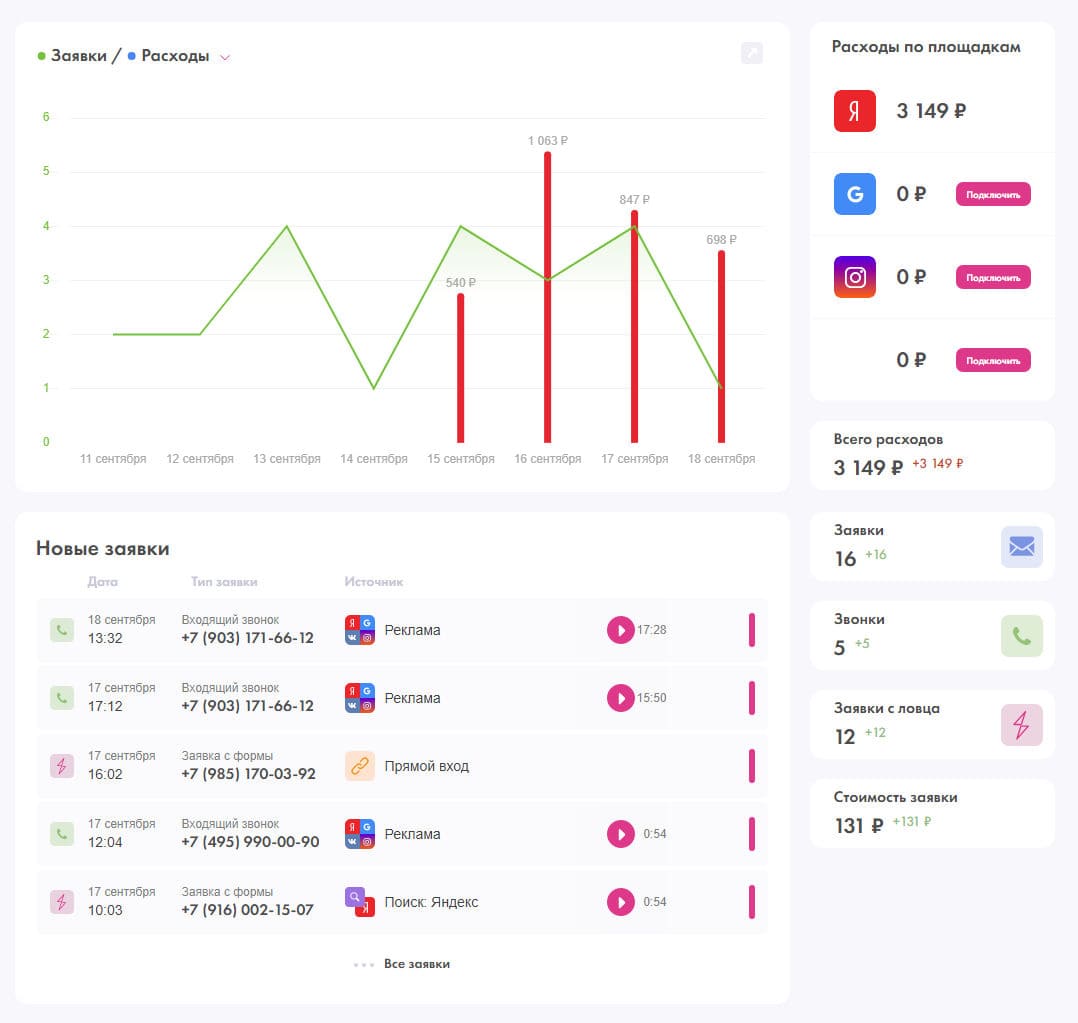Click the envelope icon on Заявки card

[x=1022, y=547]
